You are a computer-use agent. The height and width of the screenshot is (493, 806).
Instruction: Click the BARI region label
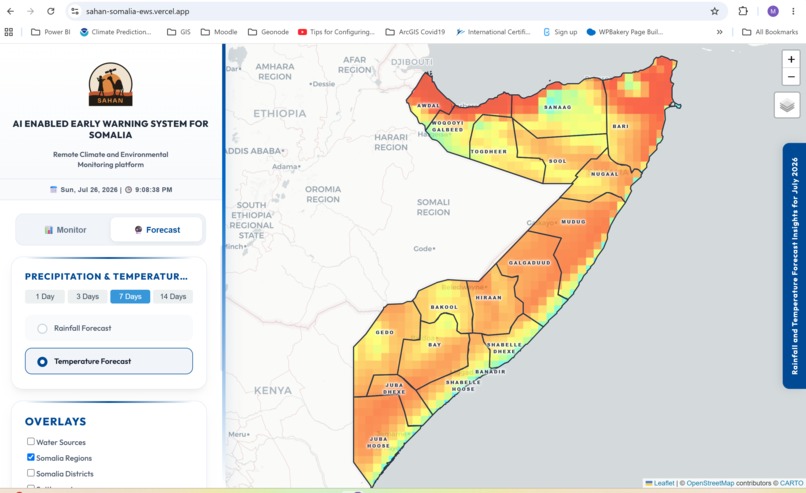click(x=620, y=126)
